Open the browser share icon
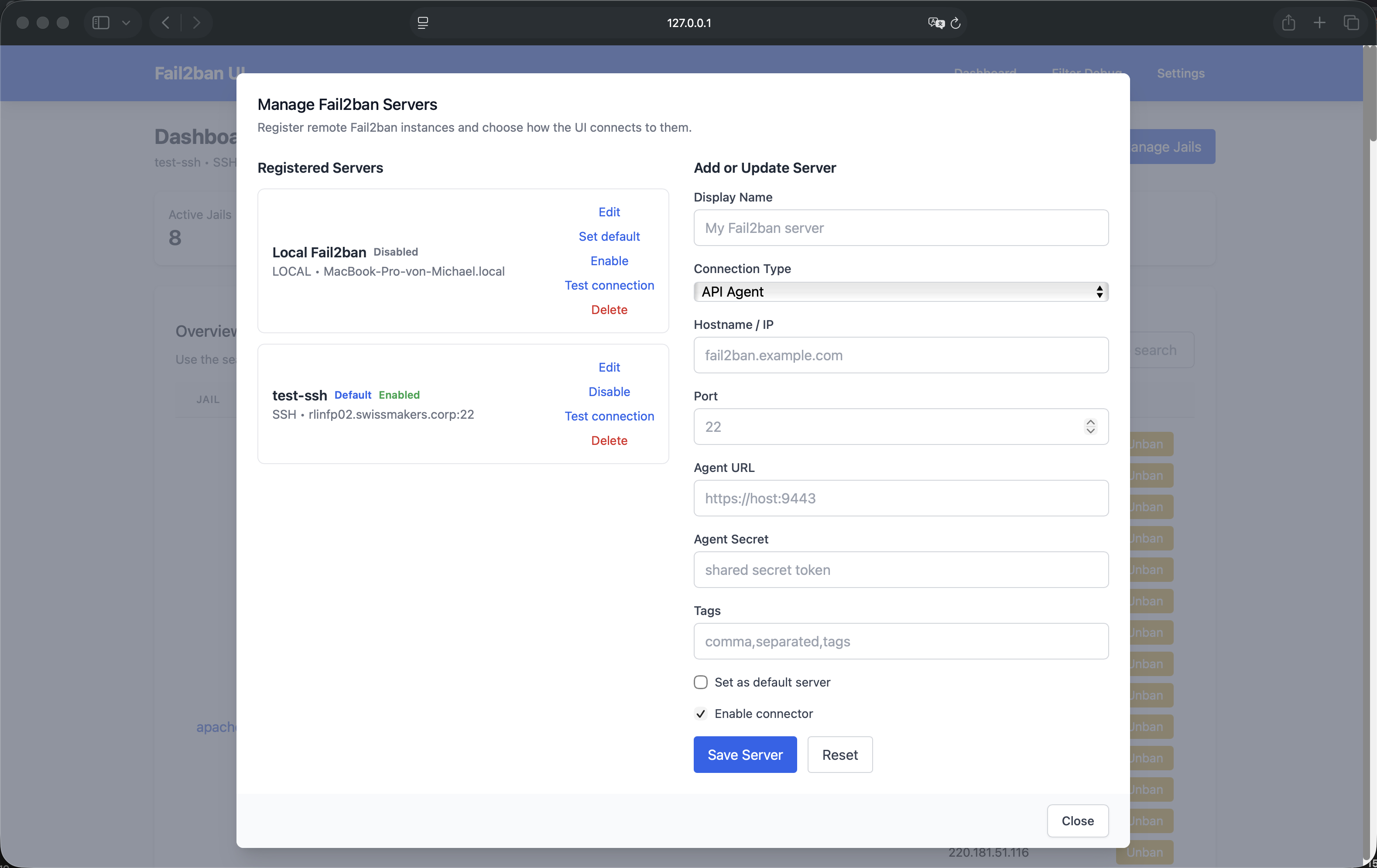1377x868 pixels. point(1288,22)
